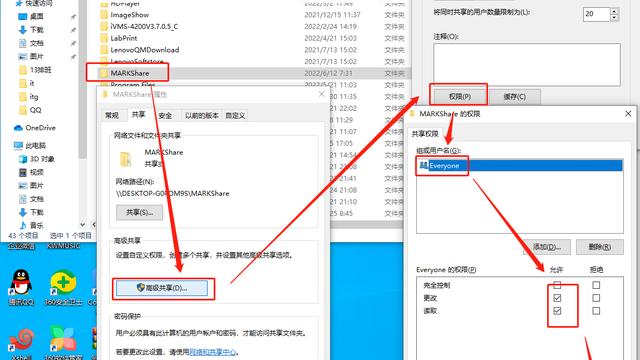Select 共享权限 tab in permissions dialog
Image resolution: width=640 pixels, height=360 pixels.
point(425,134)
